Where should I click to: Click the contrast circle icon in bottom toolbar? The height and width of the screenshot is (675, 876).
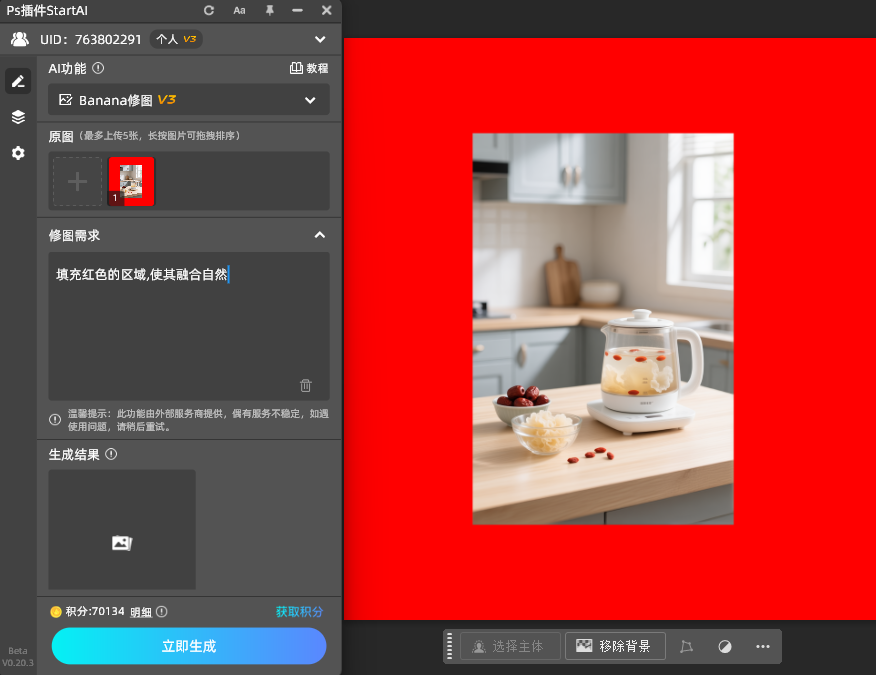pyautogui.click(x=724, y=645)
